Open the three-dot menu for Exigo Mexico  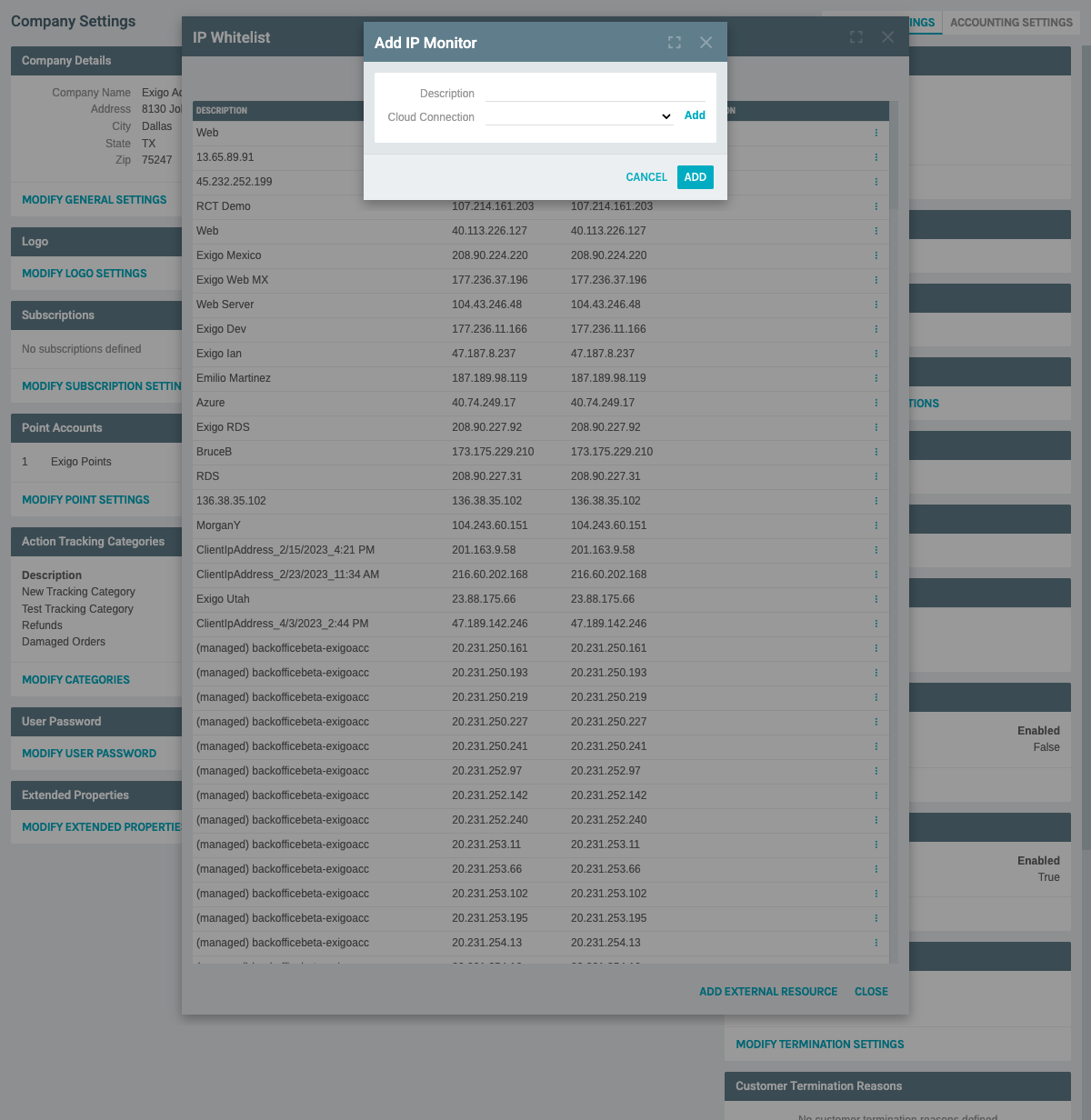tap(876, 255)
